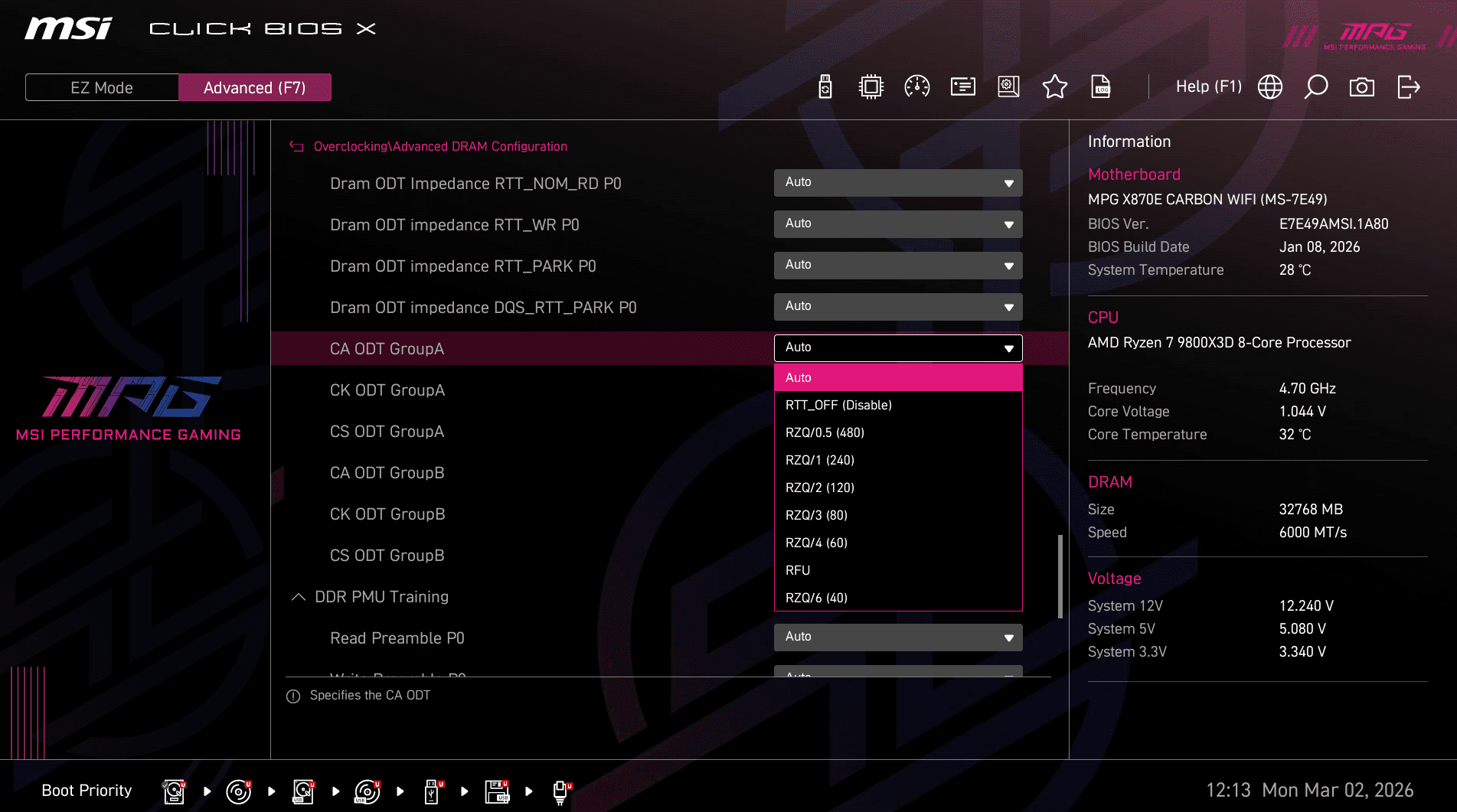Take a screenshot with the camera icon
Screen dimensions: 1457x812
pos(1362,87)
